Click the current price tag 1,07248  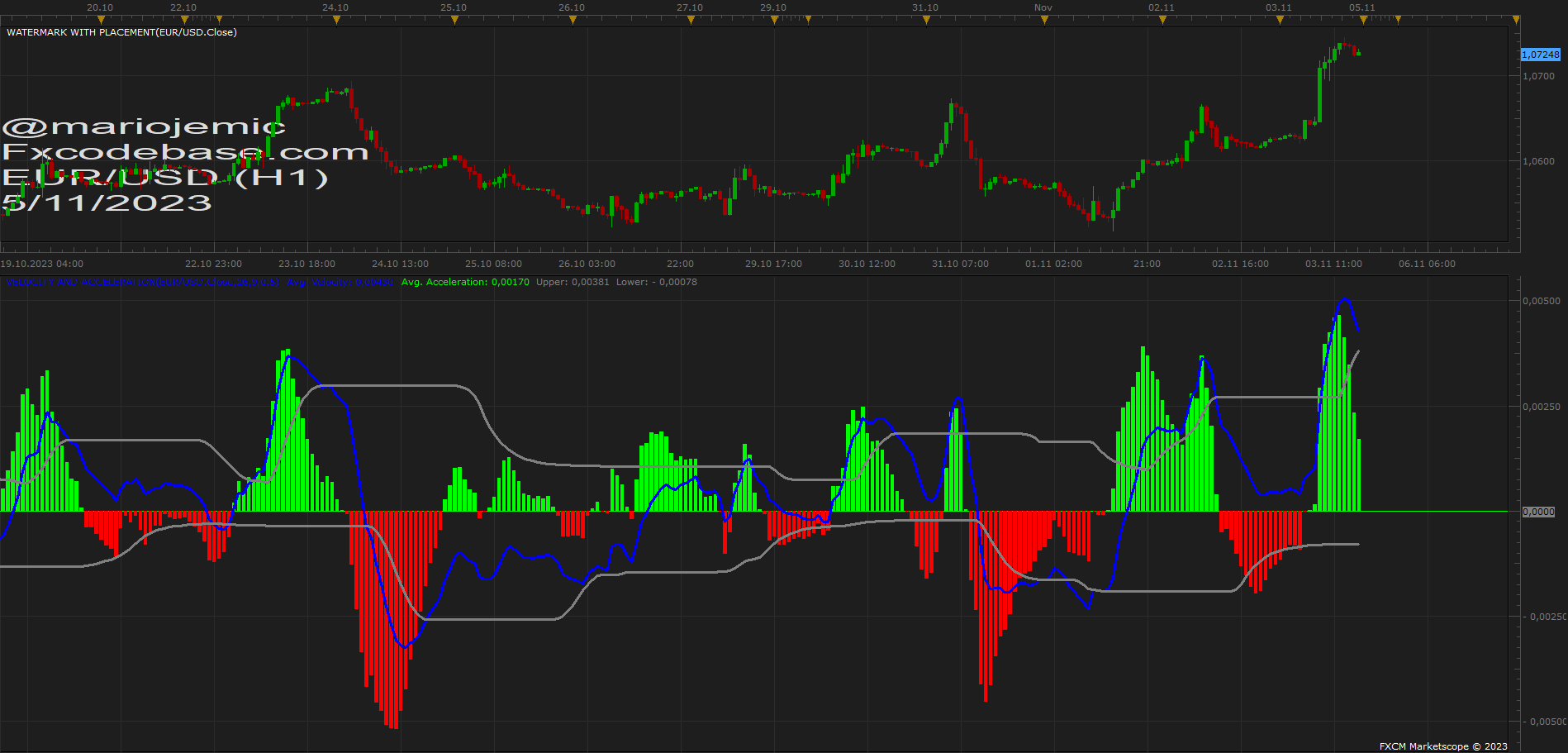1541,55
